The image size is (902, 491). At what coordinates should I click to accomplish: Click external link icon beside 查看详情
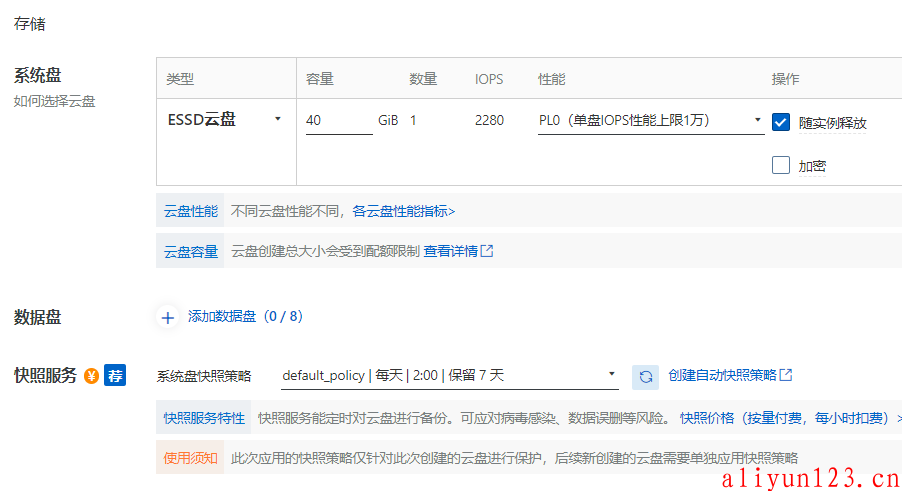pyautogui.click(x=487, y=251)
